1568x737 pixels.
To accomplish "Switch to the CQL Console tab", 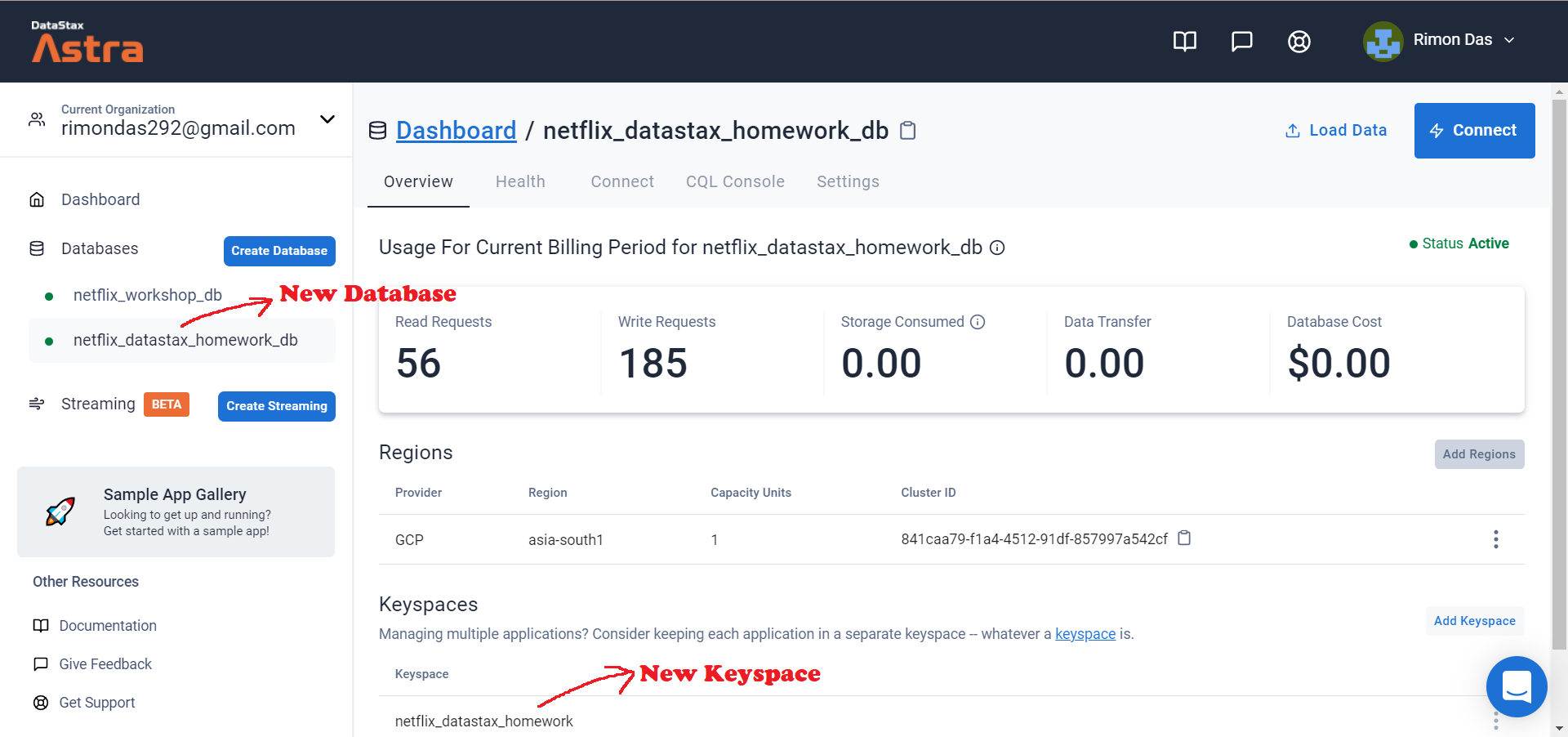I will click(735, 181).
